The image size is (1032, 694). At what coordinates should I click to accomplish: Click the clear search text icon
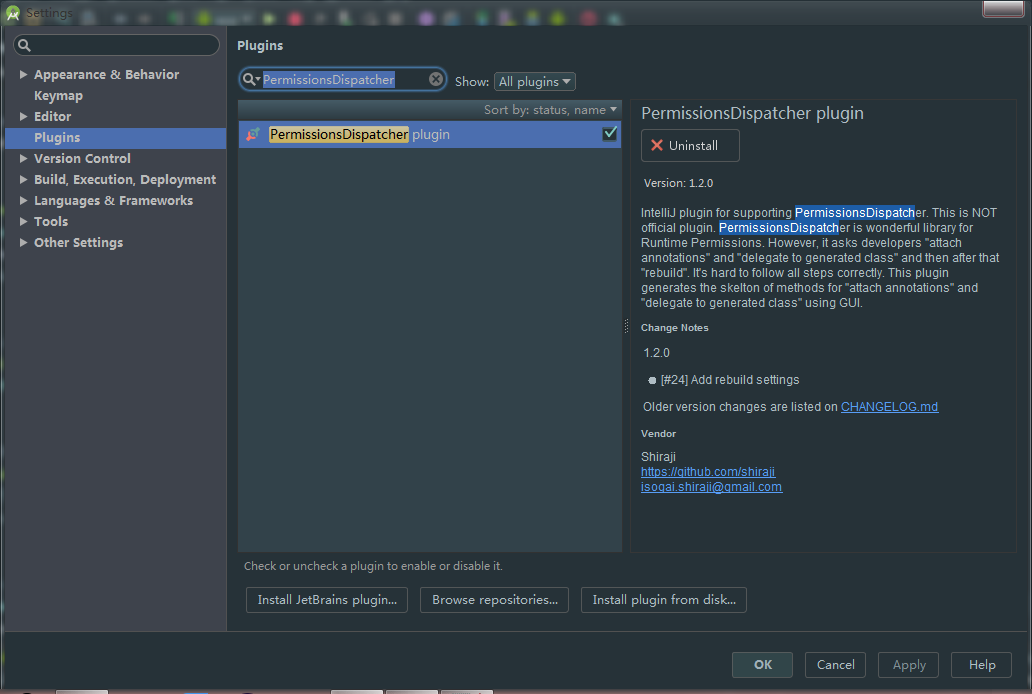point(436,79)
